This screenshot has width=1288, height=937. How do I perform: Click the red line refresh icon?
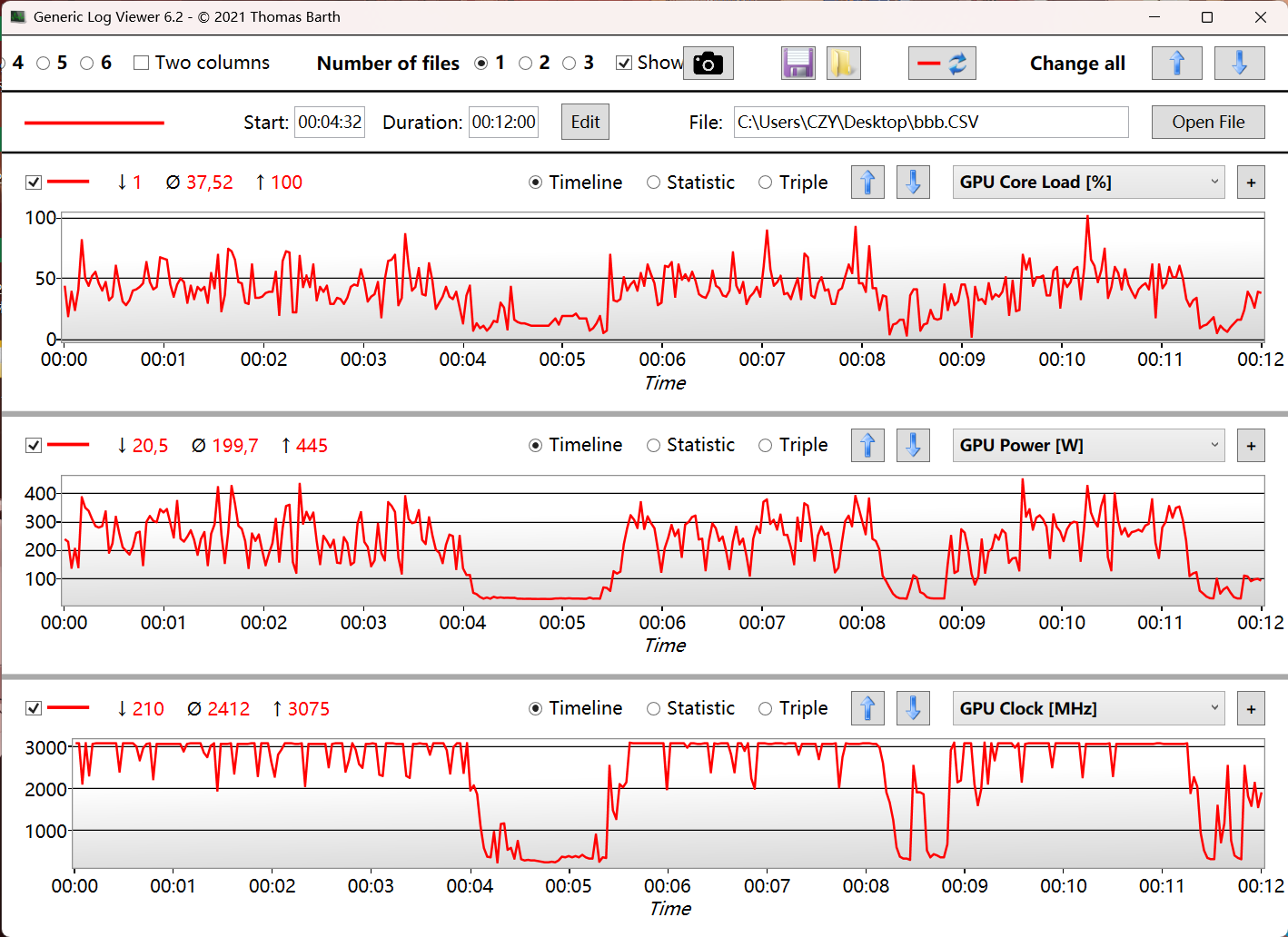pyautogui.click(x=942, y=64)
